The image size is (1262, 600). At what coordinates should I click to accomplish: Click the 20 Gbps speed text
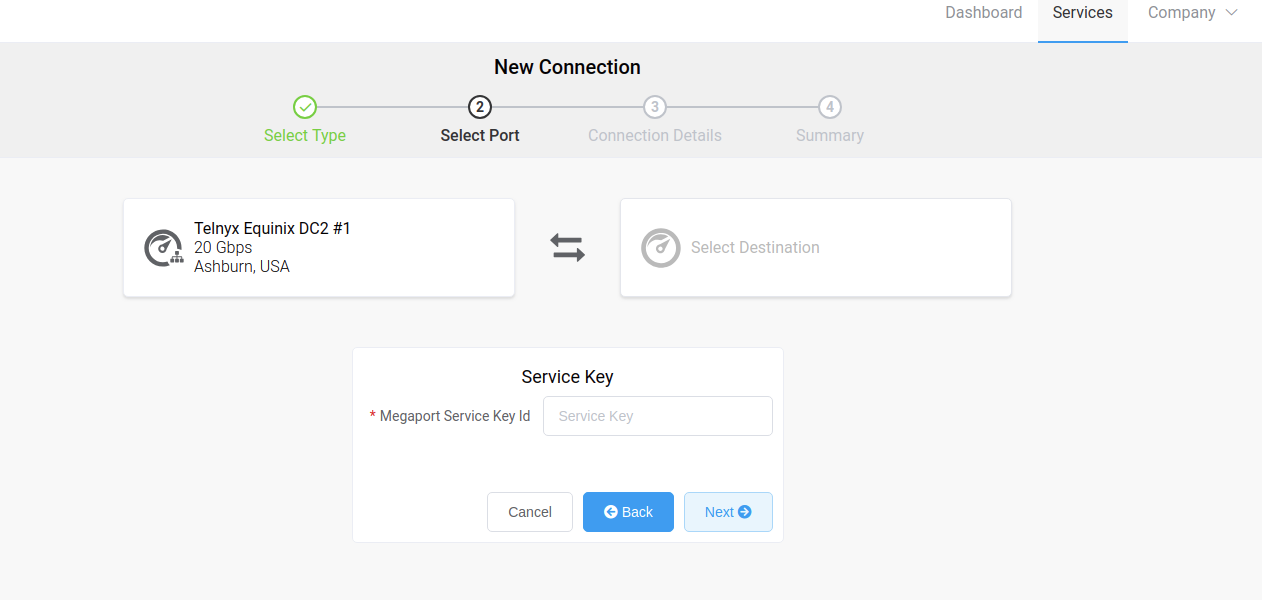pyautogui.click(x=223, y=248)
